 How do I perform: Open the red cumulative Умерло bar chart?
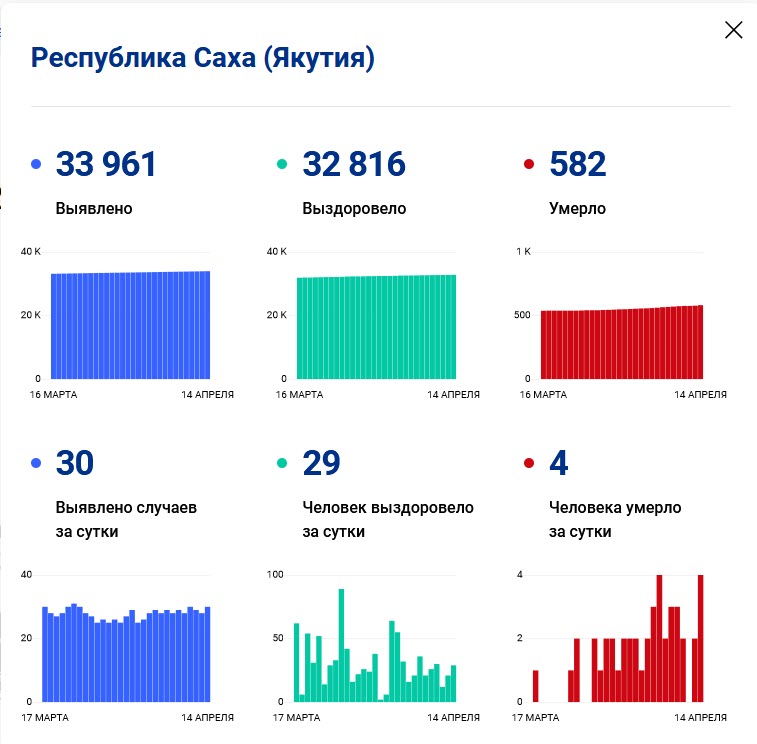[x=622, y=343]
